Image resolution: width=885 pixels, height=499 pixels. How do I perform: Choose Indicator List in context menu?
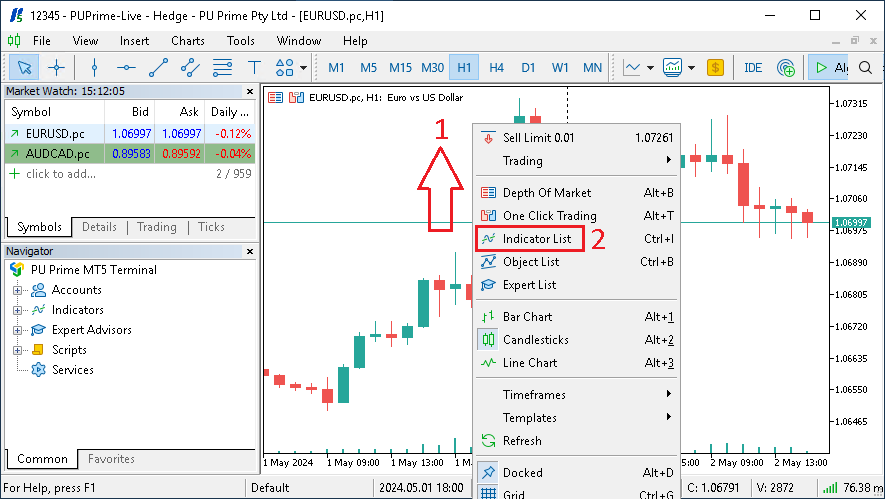point(576,239)
